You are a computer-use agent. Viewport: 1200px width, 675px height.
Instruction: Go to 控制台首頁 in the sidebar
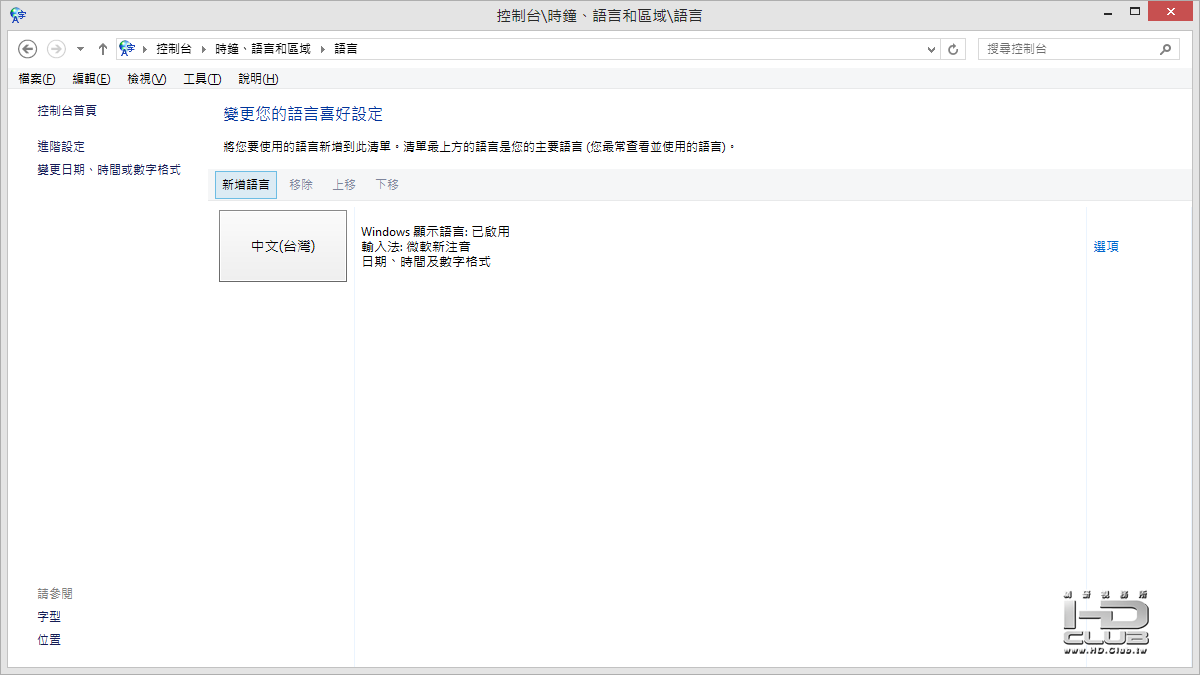(x=67, y=111)
